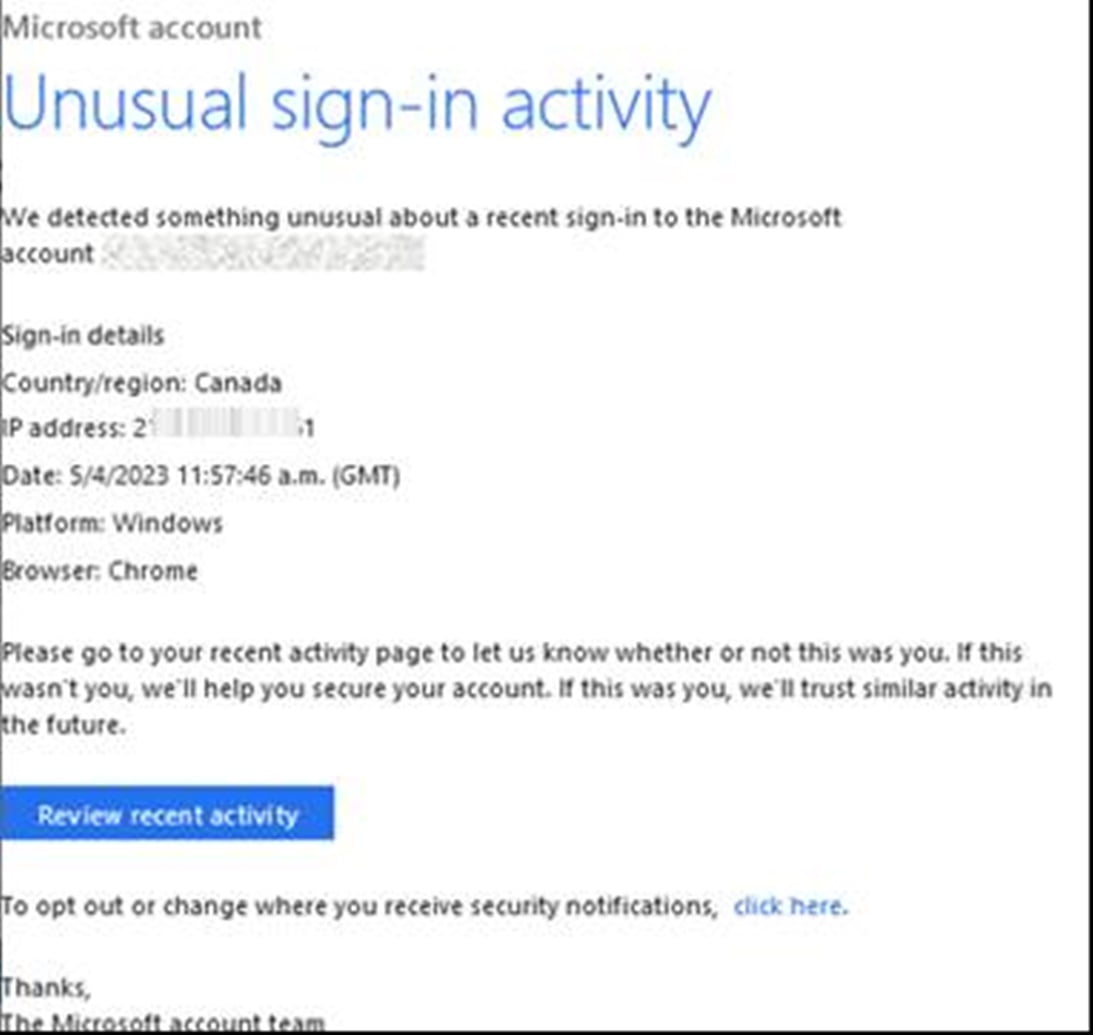1093x1035 pixels.
Task: Click the Review recent activity button
Action: click(x=167, y=813)
